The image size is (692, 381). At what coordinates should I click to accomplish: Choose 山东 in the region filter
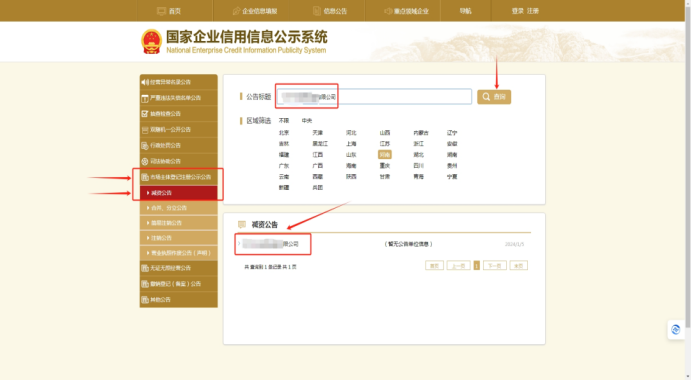coord(351,155)
